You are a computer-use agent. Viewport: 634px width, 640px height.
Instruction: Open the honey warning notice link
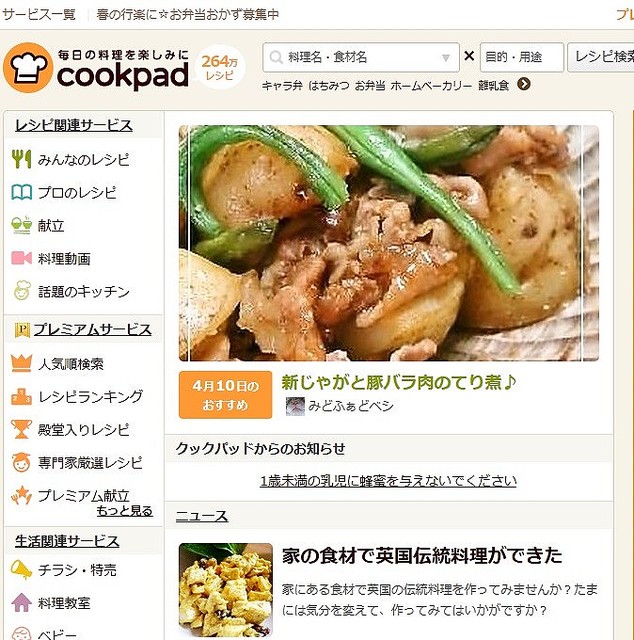(388, 481)
